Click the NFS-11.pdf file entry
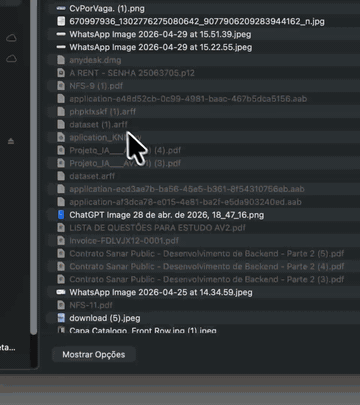This screenshot has width=360, height=405. (x=91, y=305)
